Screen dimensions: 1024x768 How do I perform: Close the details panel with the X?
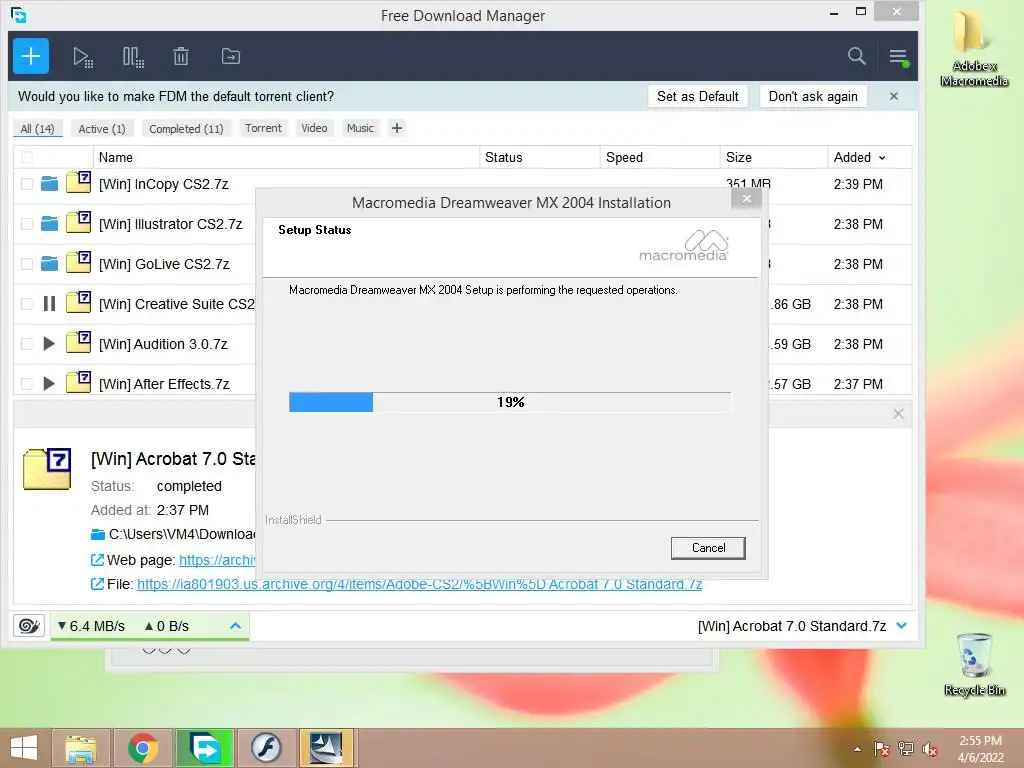click(x=898, y=414)
